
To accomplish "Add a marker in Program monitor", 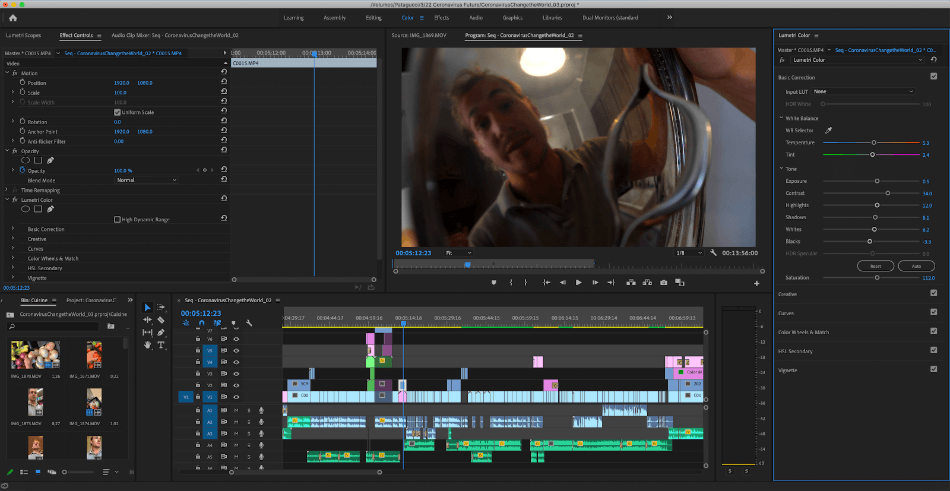I will click(x=494, y=282).
